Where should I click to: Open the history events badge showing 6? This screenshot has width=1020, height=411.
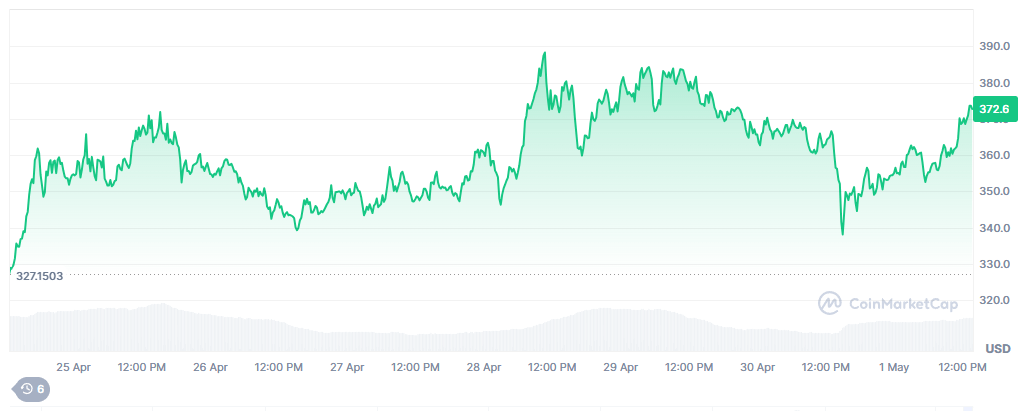(31, 389)
